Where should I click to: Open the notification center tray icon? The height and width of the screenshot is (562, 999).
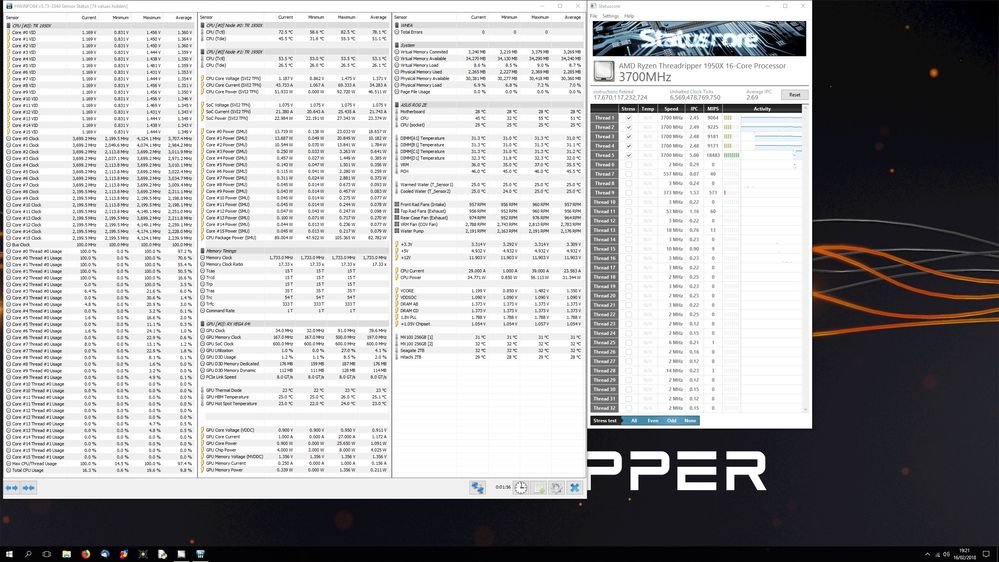986,554
